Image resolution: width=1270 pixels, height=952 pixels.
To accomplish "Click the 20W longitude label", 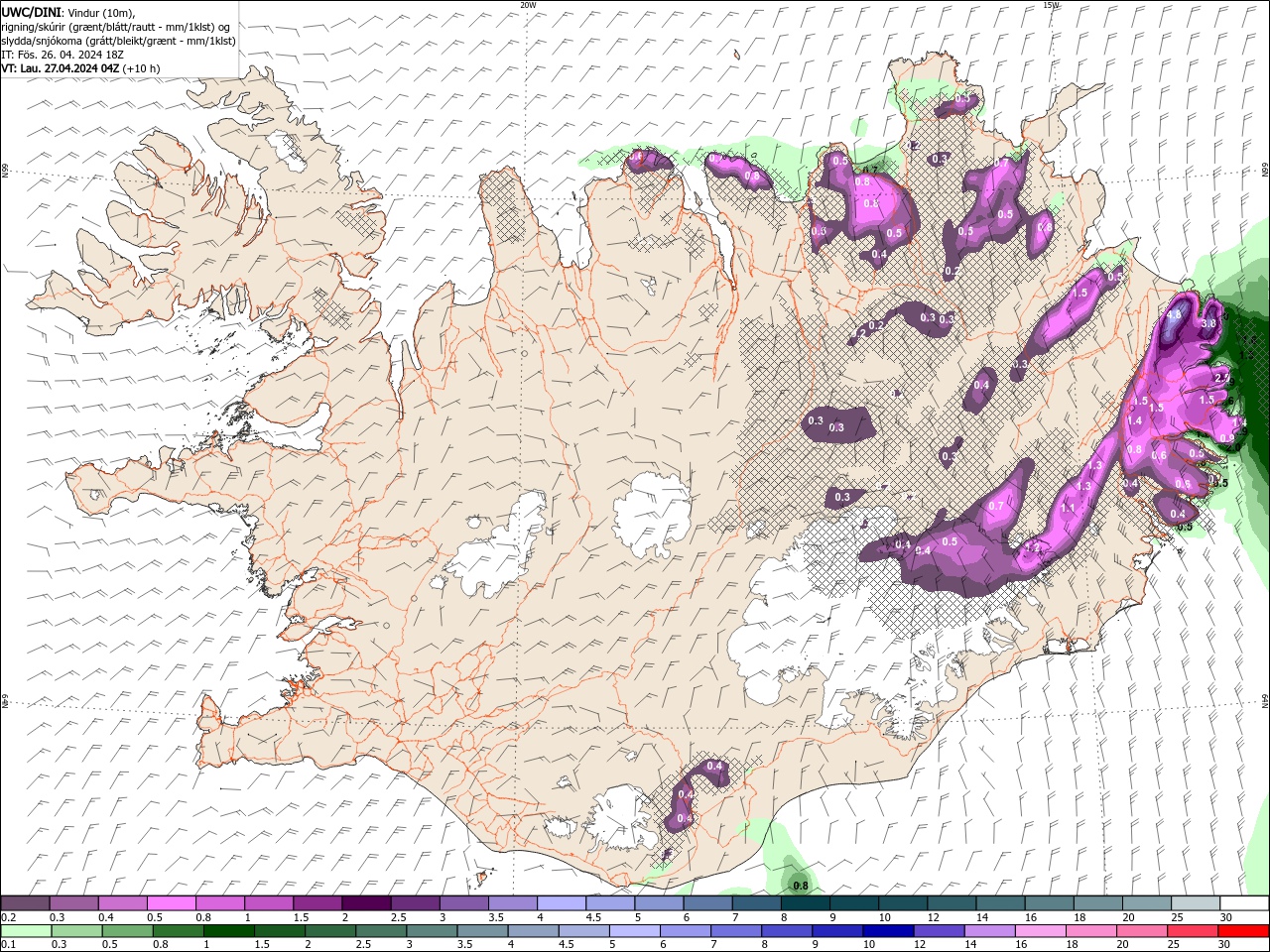I will [x=528, y=5].
